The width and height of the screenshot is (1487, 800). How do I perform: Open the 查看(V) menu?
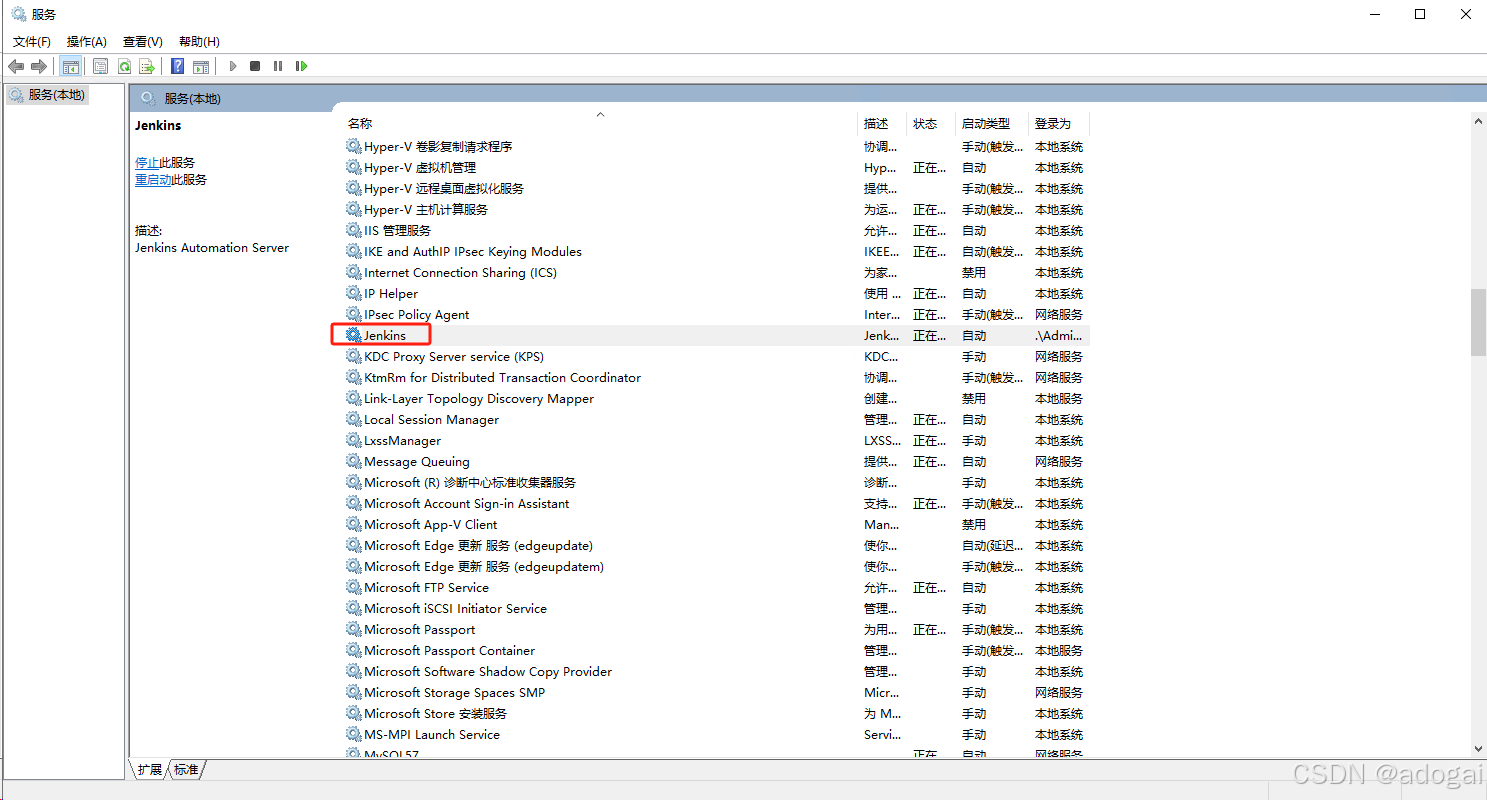coord(143,42)
